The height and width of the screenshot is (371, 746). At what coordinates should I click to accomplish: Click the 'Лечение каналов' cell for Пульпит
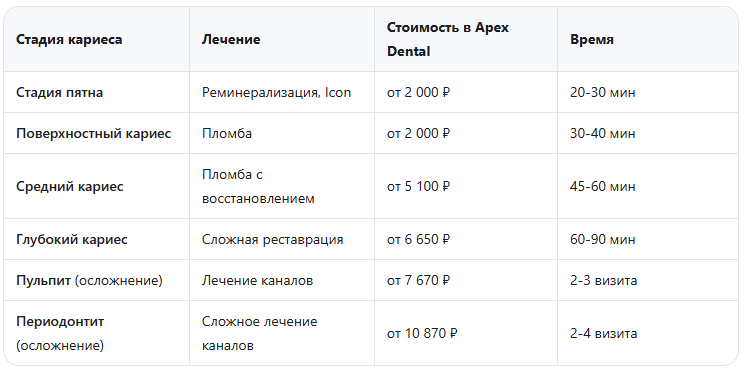click(x=257, y=281)
